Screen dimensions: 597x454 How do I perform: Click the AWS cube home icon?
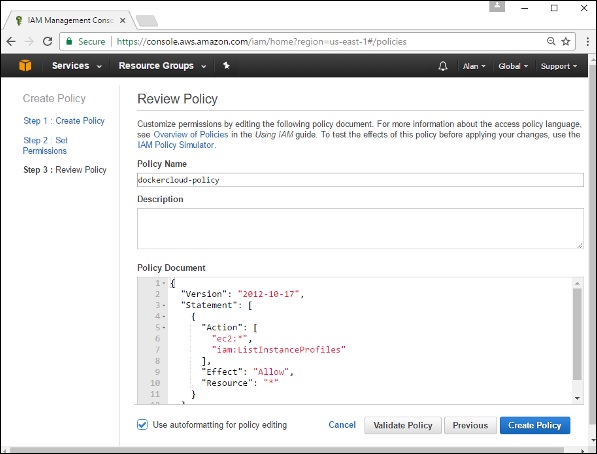pyautogui.click(x=25, y=66)
